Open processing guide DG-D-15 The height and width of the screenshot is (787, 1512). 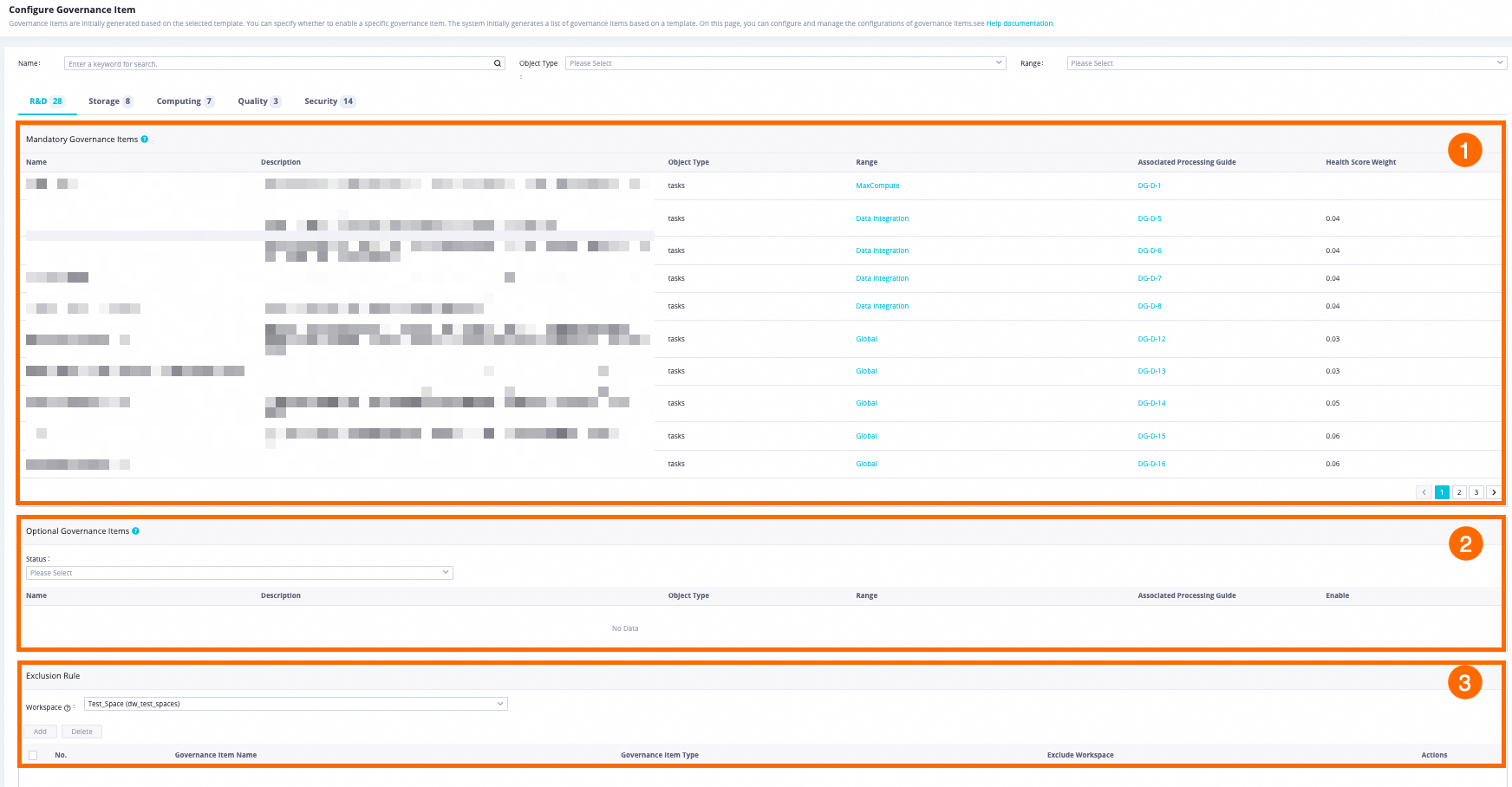pyautogui.click(x=1151, y=436)
